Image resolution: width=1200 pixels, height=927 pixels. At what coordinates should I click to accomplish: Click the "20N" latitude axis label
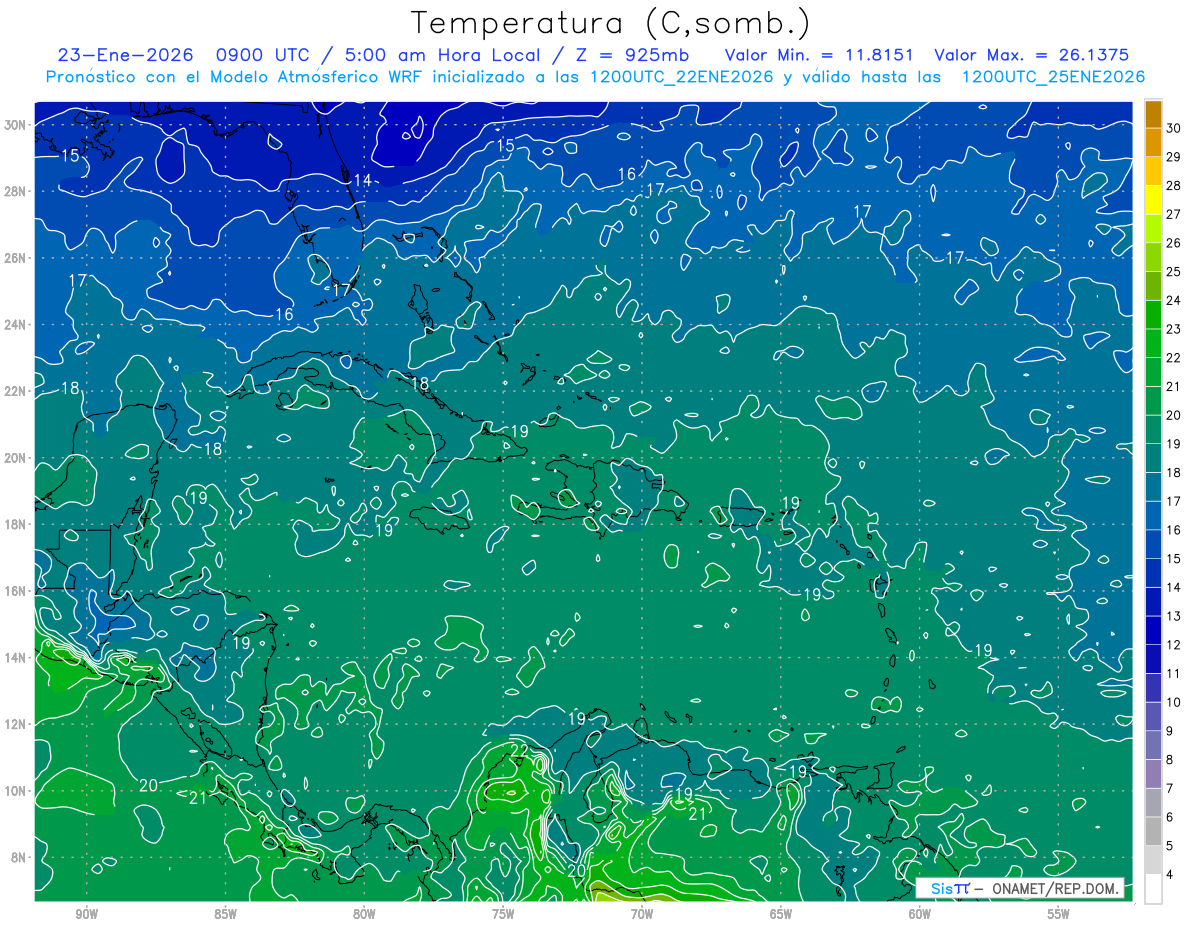(16, 458)
